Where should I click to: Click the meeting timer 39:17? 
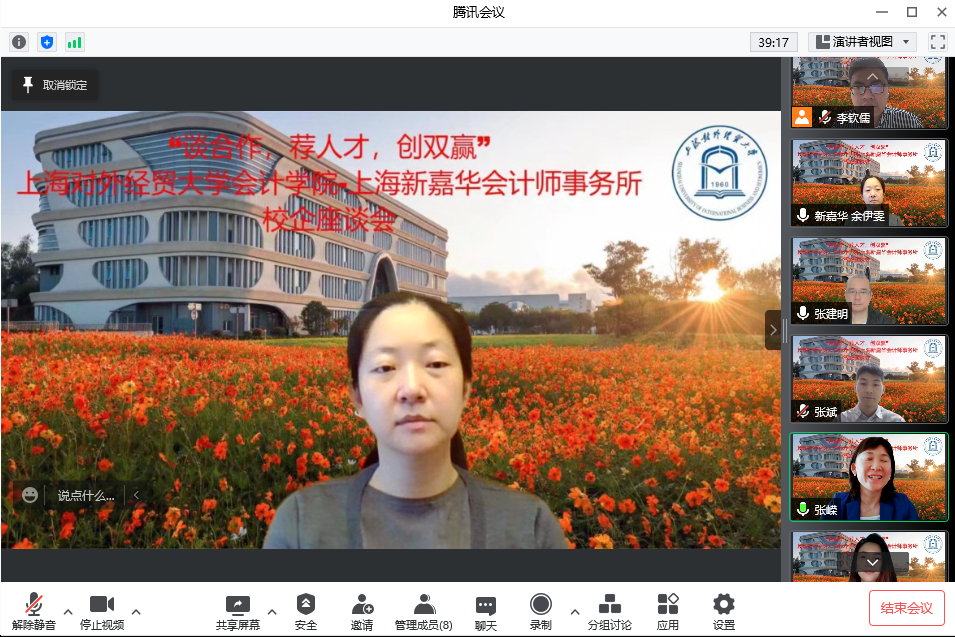774,42
